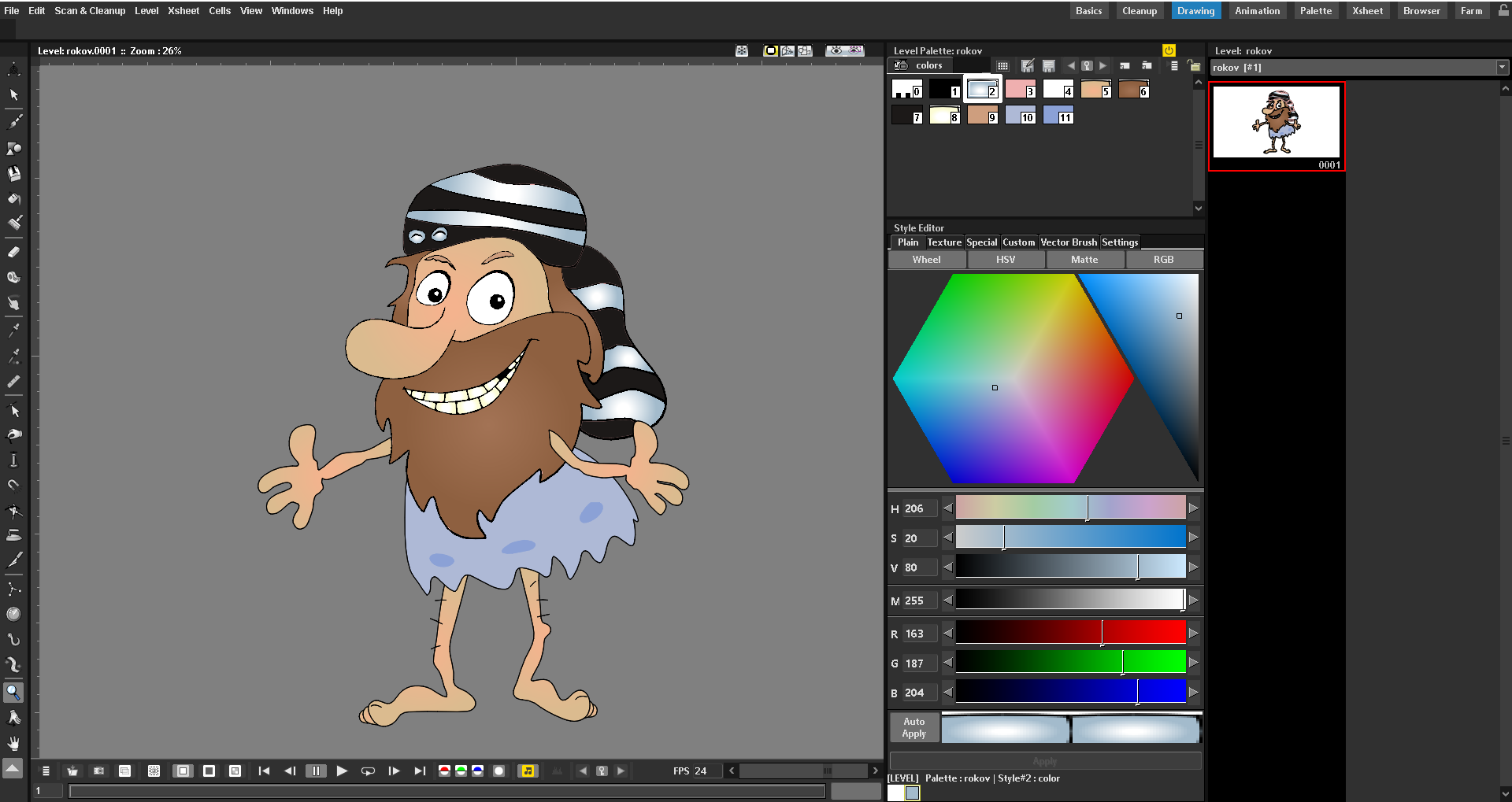The height and width of the screenshot is (802, 1512).
Task: Toggle the palette lock icon
Action: (x=1192, y=66)
